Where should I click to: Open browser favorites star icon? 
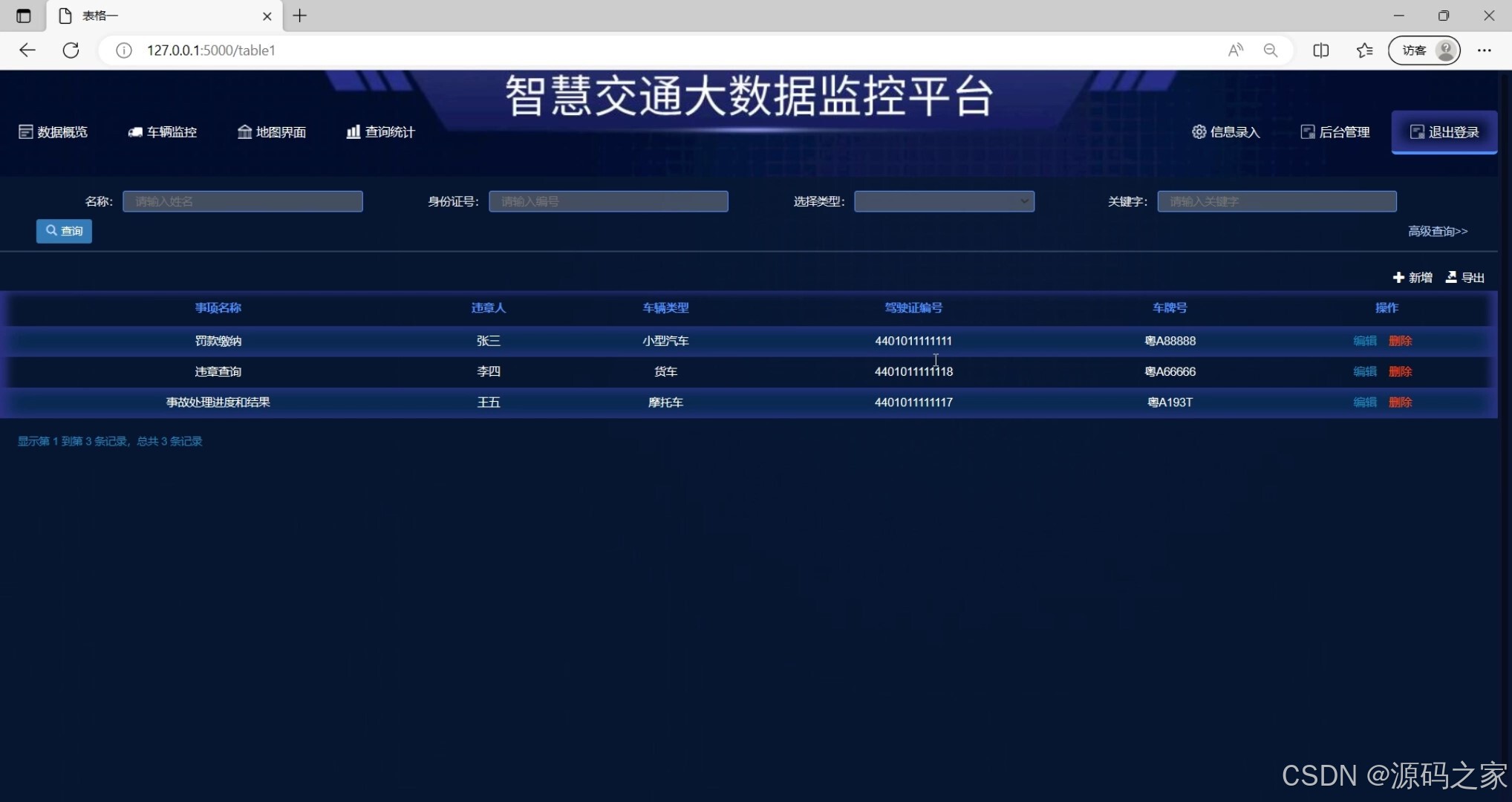pyautogui.click(x=1364, y=50)
